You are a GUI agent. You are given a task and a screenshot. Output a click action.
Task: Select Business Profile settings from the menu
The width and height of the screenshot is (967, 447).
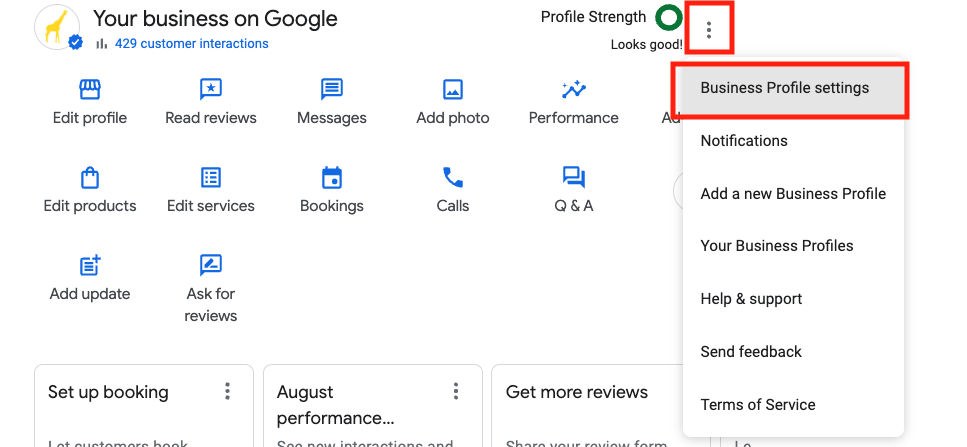[x=785, y=88]
